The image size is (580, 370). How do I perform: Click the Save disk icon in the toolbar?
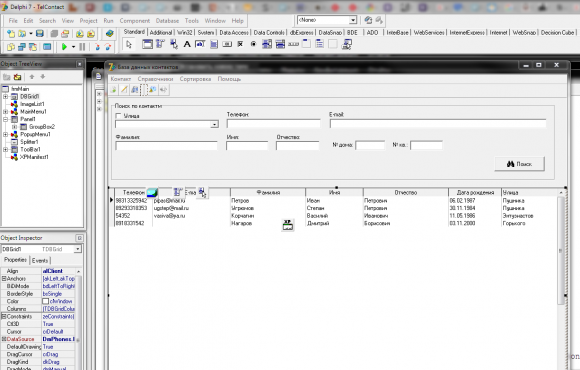pyautogui.click(x=40, y=34)
